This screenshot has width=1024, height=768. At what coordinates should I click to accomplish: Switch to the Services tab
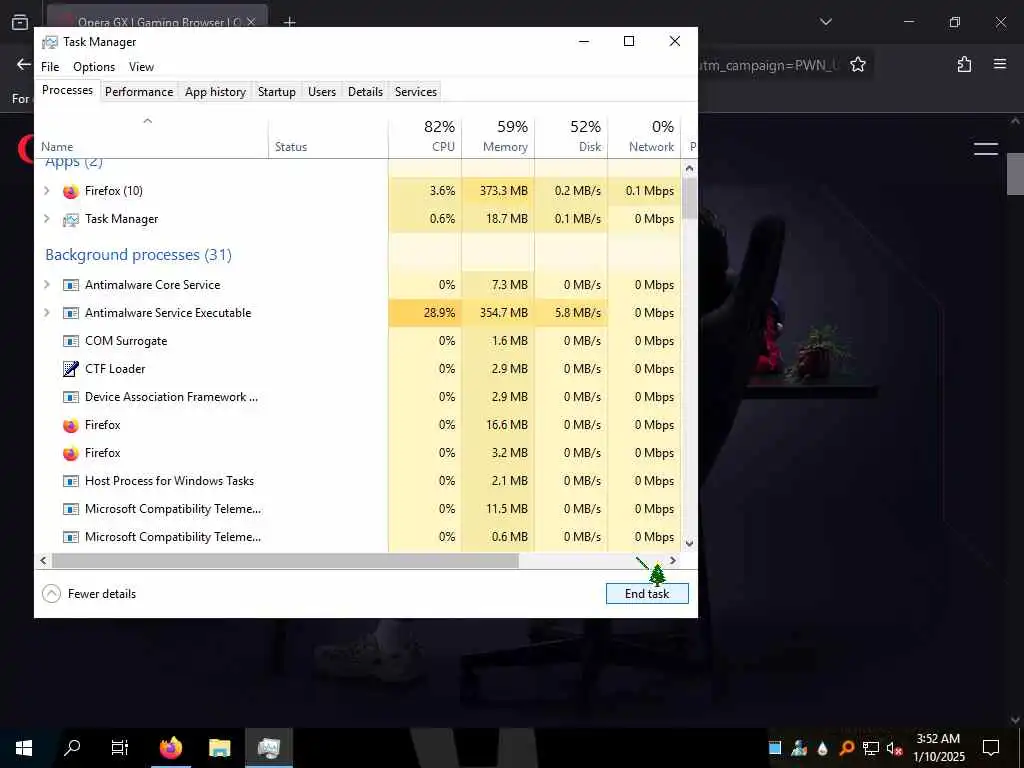pos(415,92)
